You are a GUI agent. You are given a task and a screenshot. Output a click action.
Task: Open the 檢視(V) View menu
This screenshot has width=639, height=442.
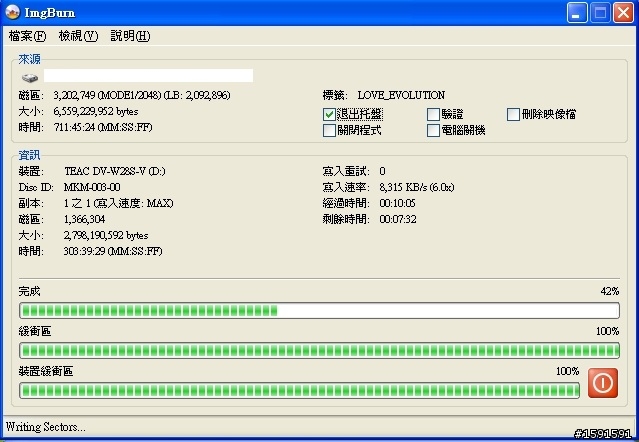[x=78, y=36]
